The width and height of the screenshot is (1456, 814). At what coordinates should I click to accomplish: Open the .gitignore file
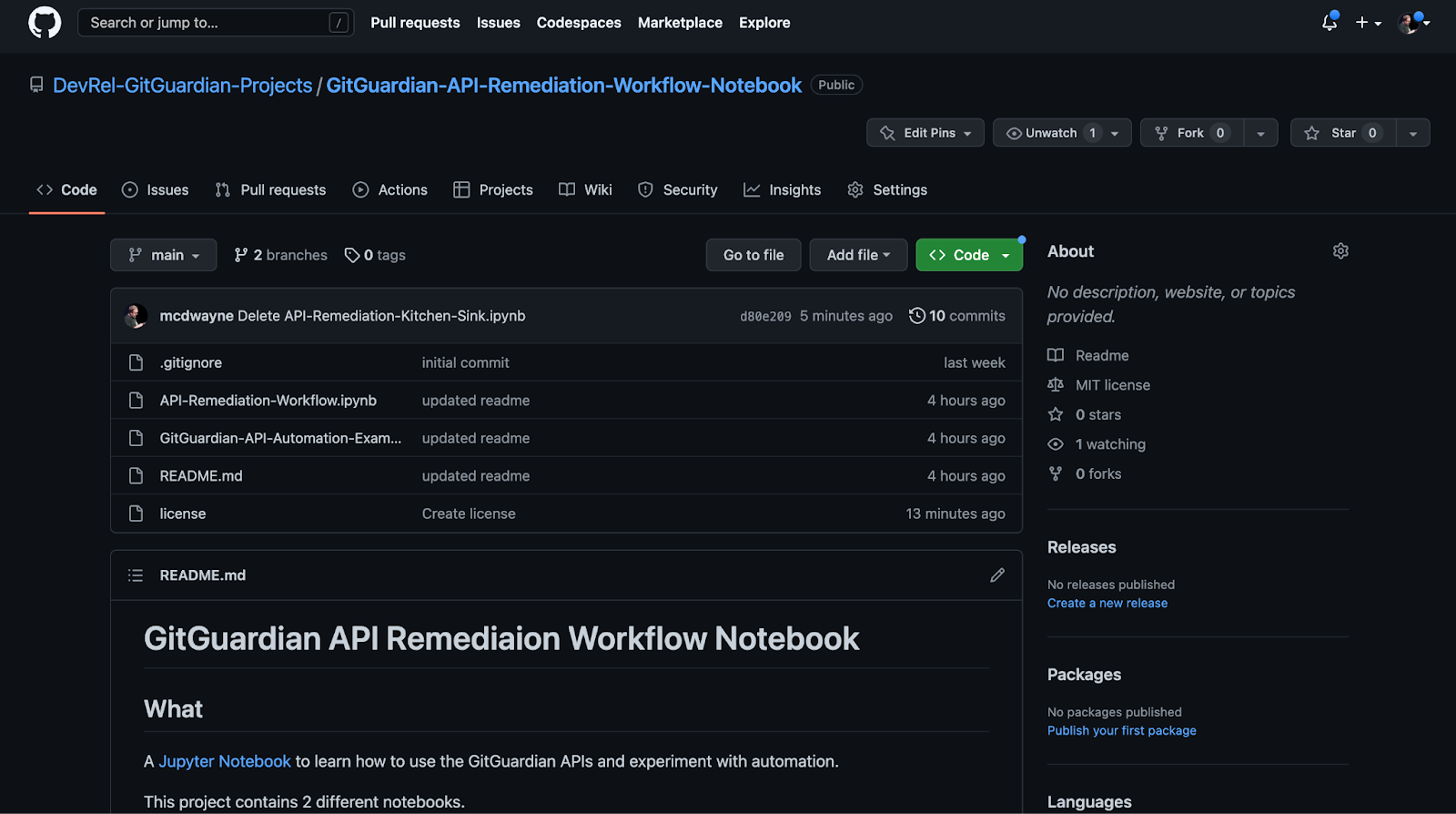click(x=191, y=362)
